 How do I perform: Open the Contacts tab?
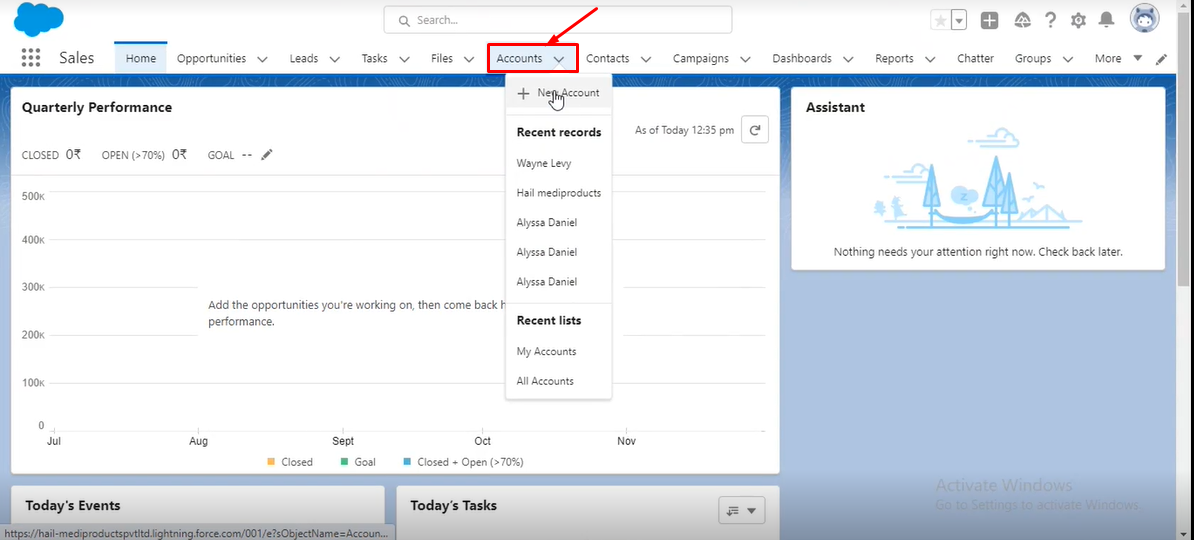[x=608, y=58]
